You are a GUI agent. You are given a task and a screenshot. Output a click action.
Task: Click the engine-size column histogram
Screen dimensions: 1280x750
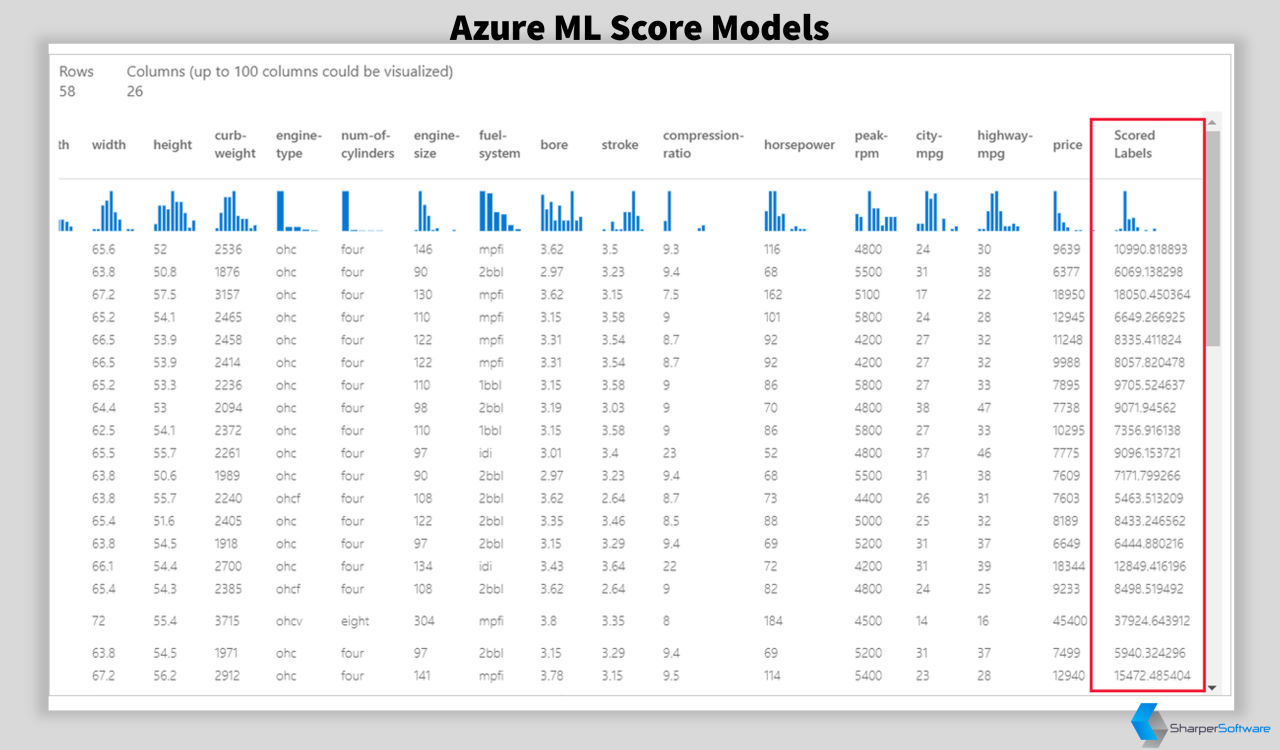[x=435, y=211]
